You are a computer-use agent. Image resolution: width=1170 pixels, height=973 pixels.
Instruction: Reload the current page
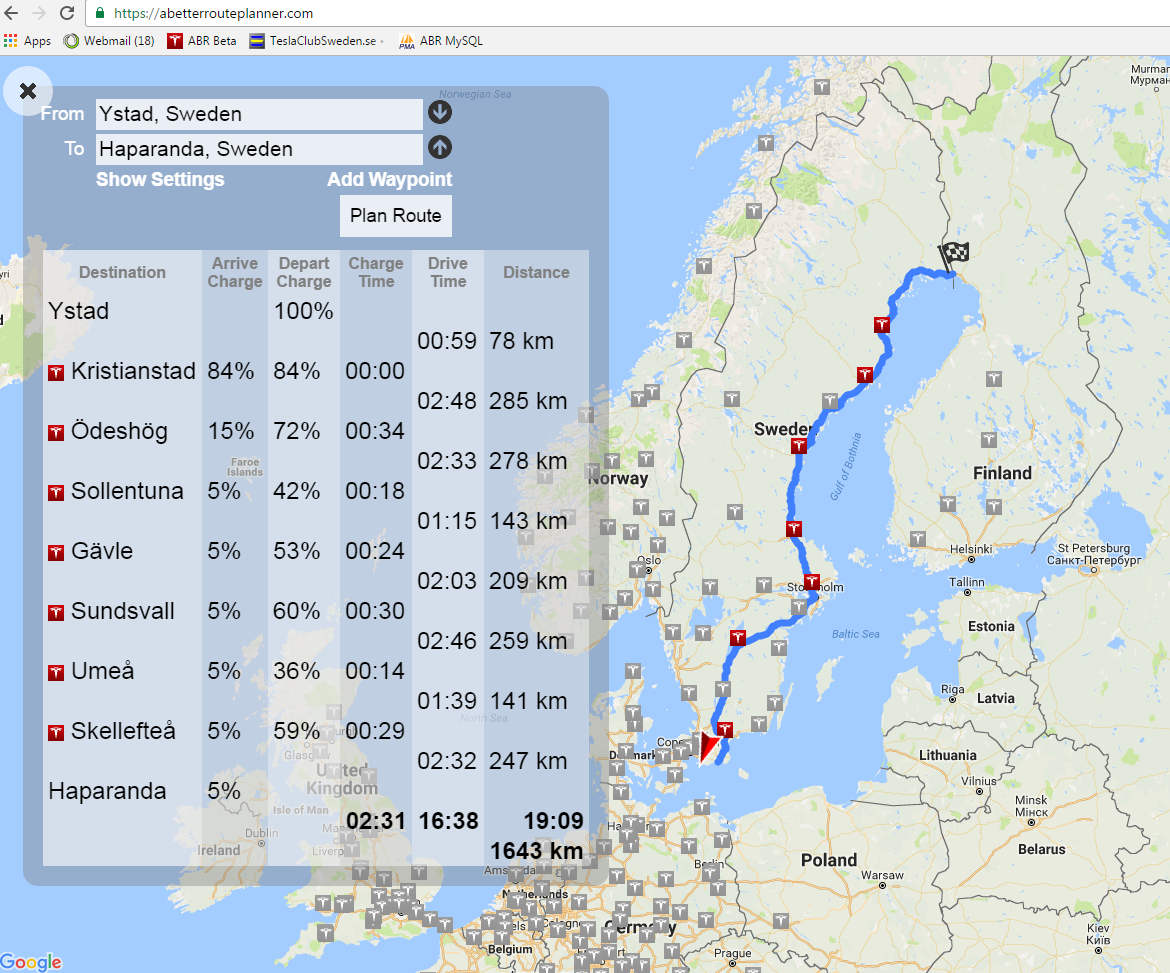(x=67, y=13)
